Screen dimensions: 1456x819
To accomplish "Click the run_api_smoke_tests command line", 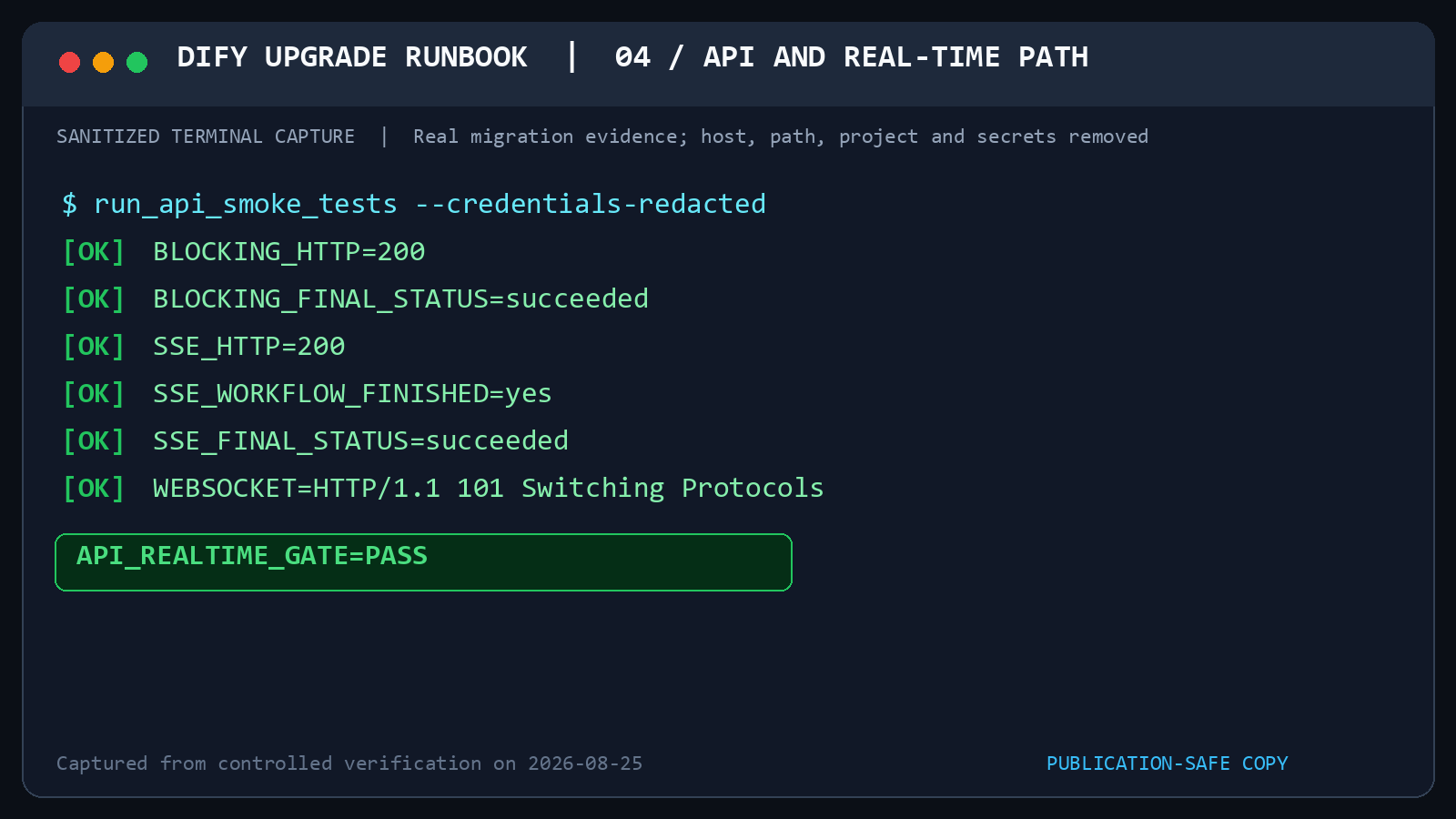I will (x=414, y=204).
